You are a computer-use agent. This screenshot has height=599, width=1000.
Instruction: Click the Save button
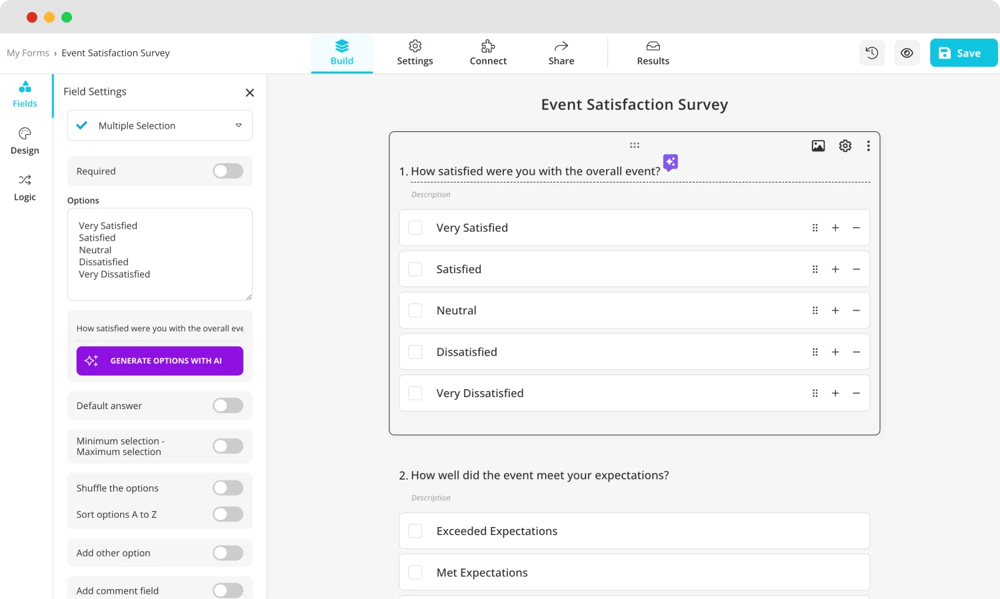963,53
